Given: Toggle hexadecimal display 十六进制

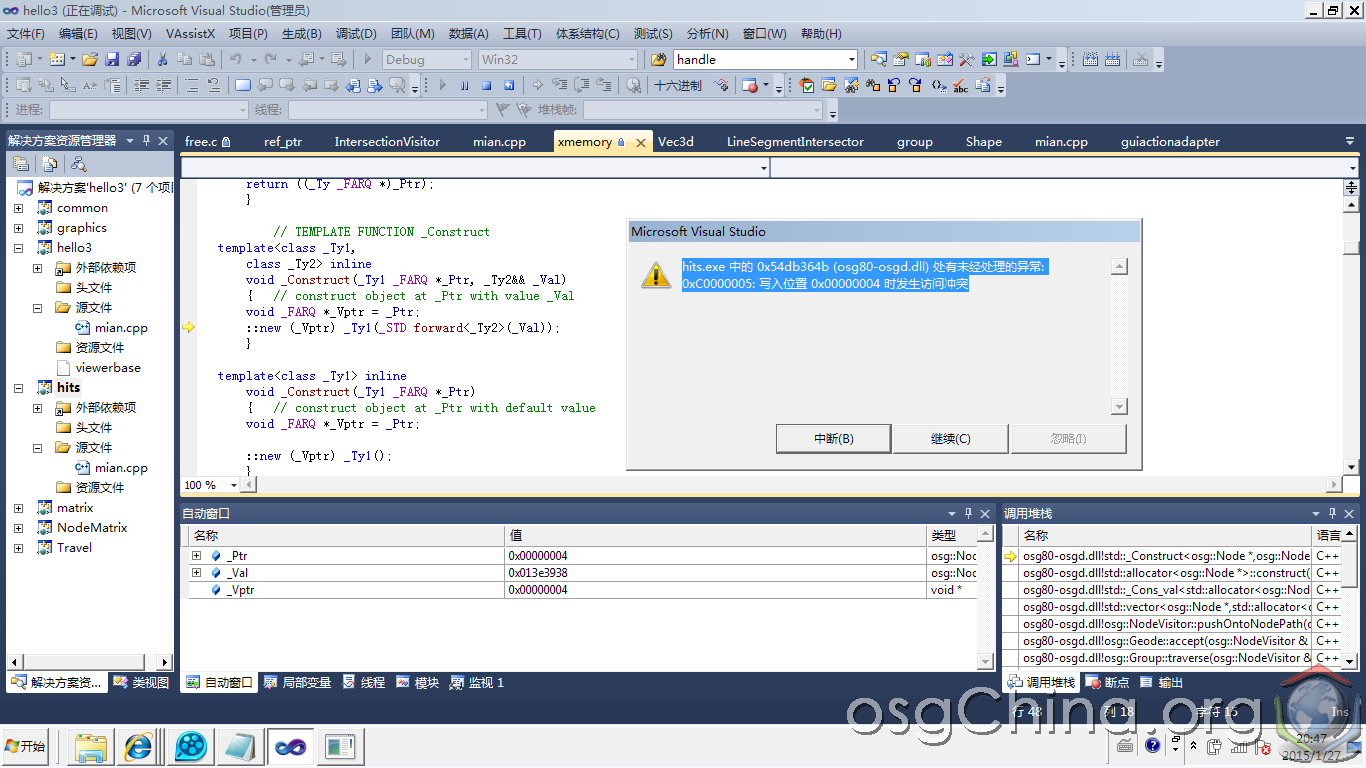Looking at the screenshot, I should [x=678, y=86].
